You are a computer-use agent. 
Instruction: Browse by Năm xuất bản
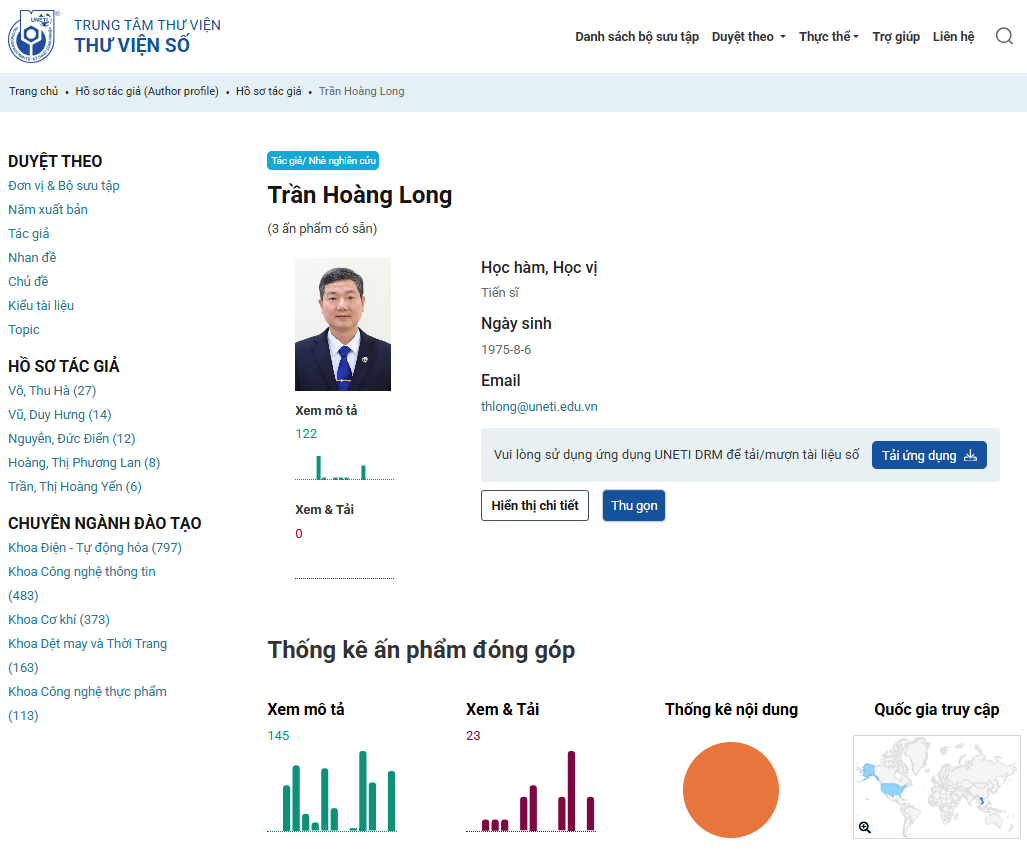(x=48, y=210)
